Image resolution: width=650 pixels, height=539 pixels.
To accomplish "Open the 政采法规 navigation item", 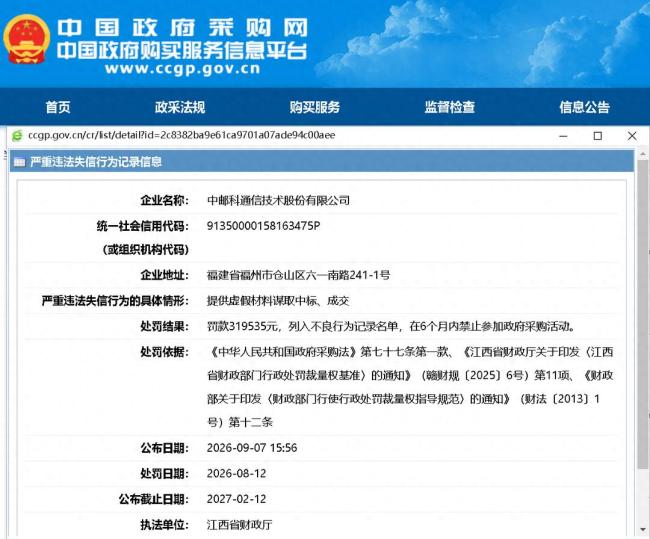I will [180, 107].
